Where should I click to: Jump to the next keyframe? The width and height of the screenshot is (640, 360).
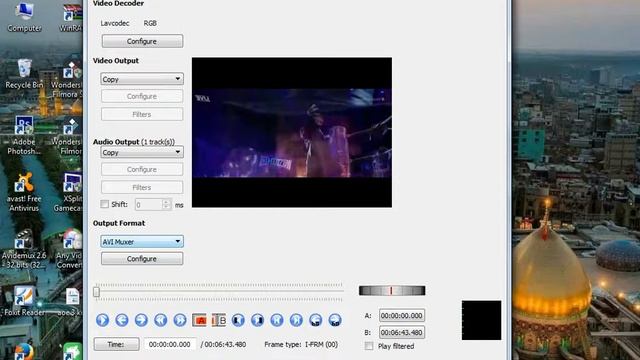(x=180, y=320)
